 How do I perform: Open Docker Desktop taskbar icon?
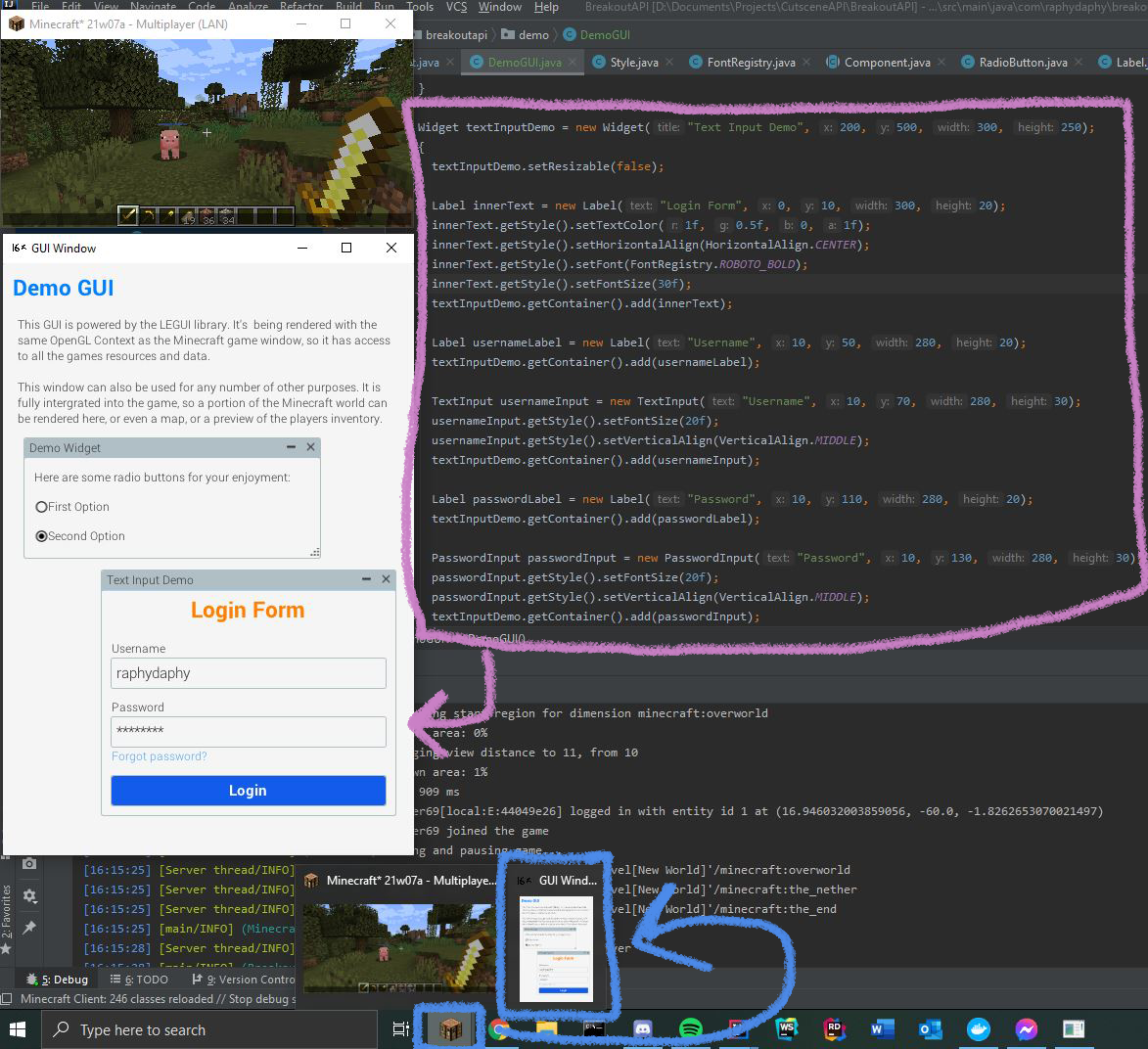(978, 1029)
